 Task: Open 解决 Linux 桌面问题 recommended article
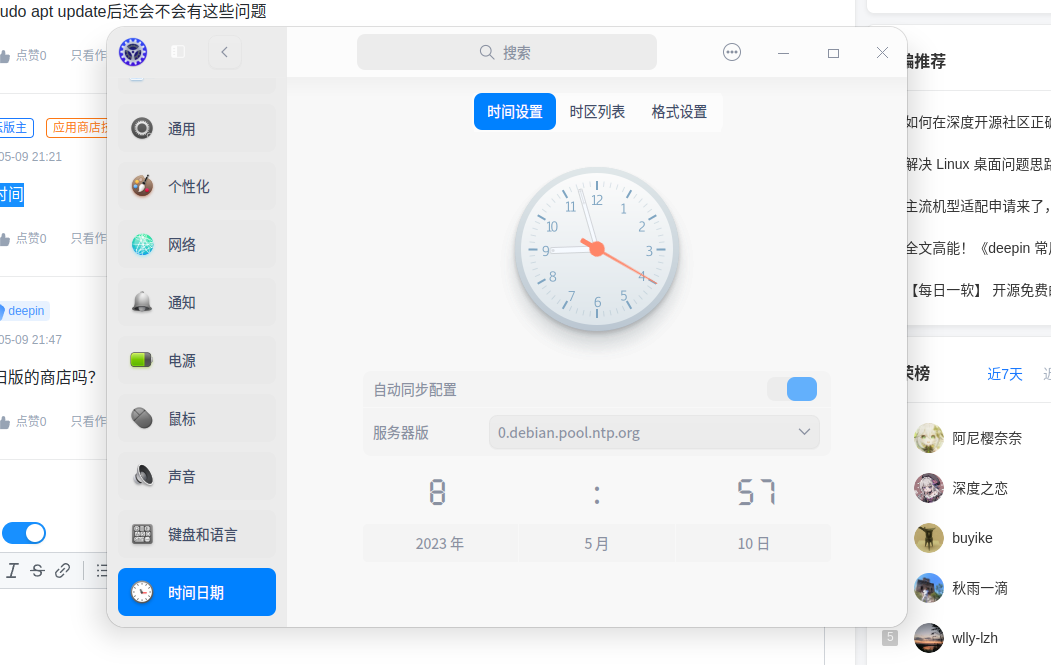[x=979, y=164]
